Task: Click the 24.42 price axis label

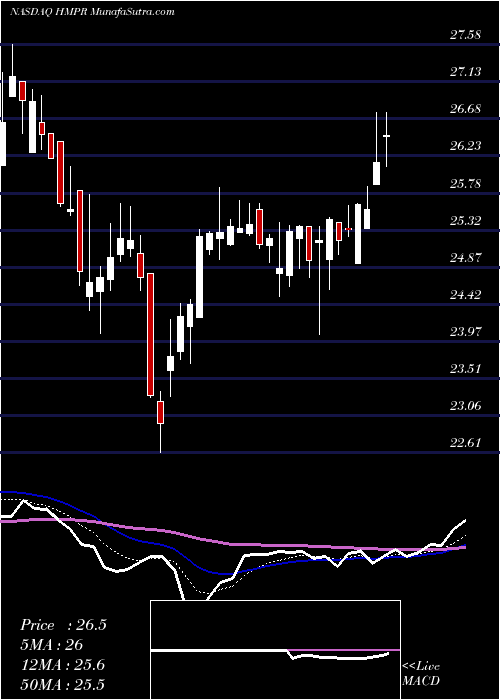Action: pyautogui.click(x=465, y=294)
